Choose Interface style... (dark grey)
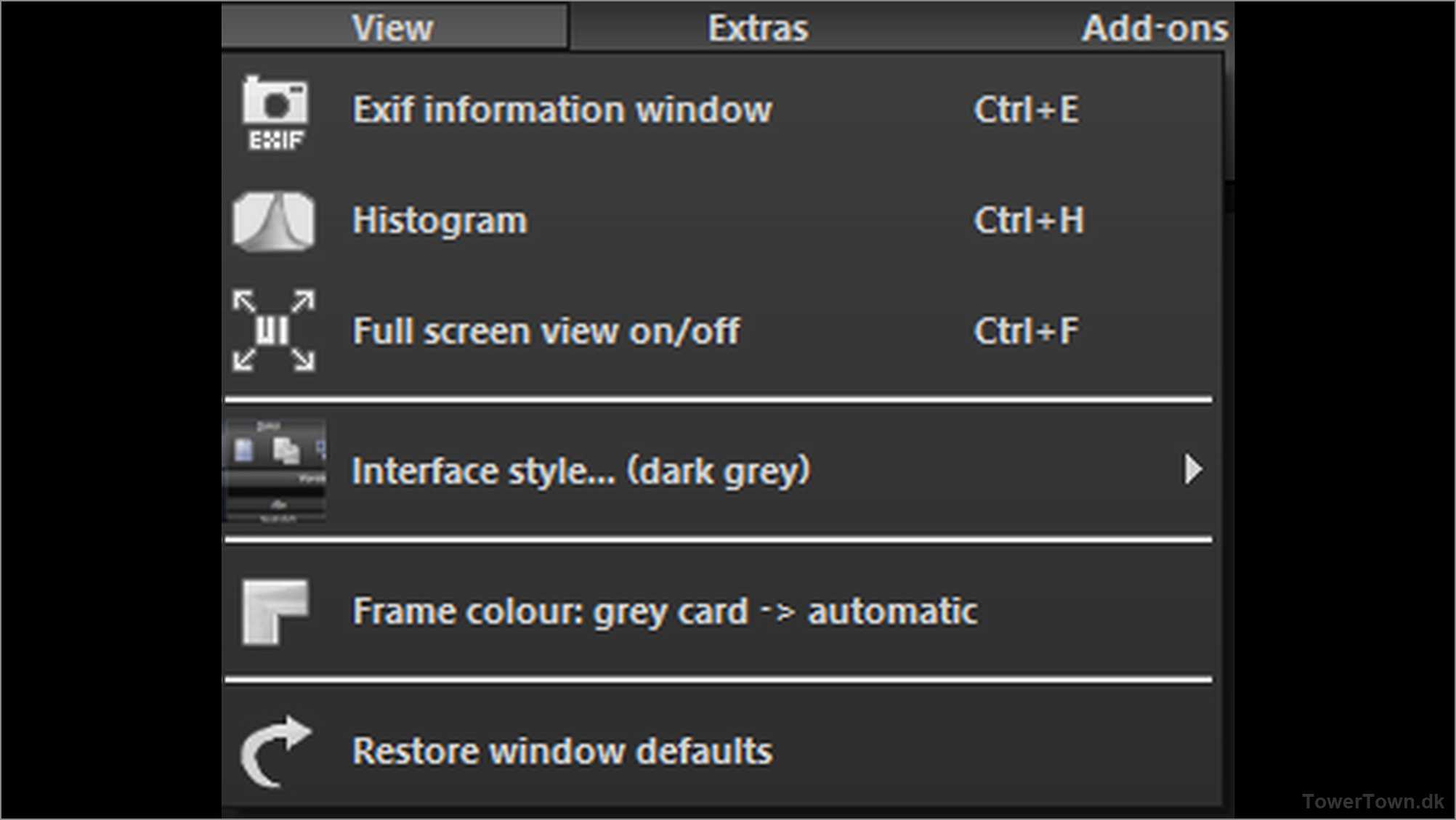The height and width of the screenshot is (820, 1456). click(581, 471)
